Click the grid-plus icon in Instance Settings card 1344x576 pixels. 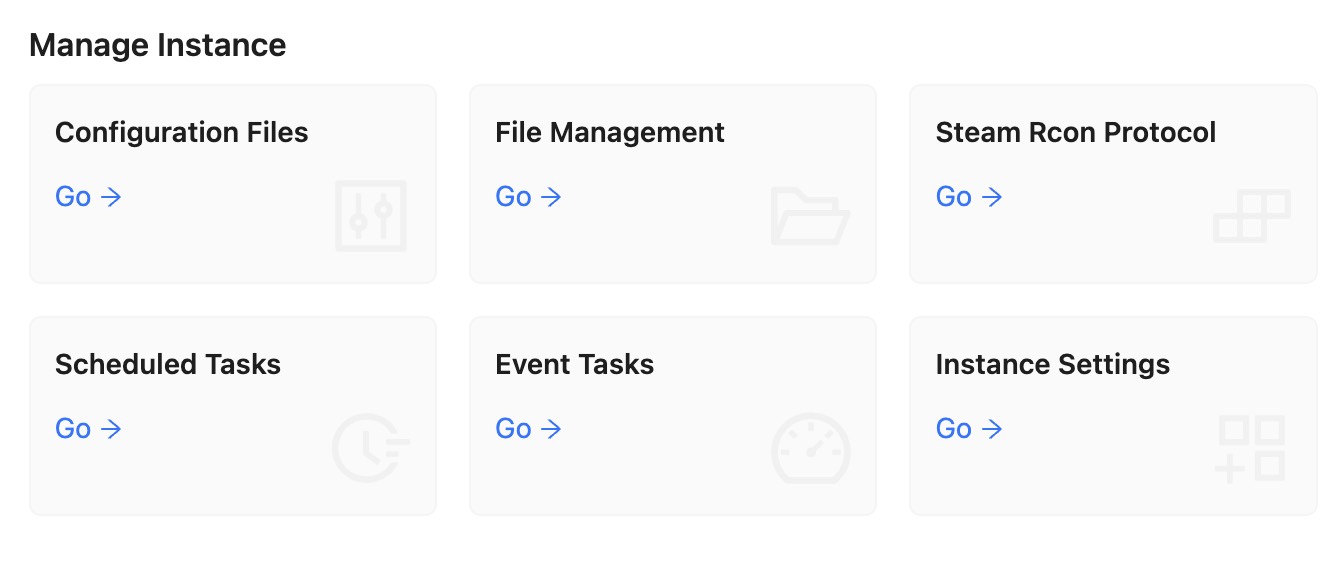pyautogui.click(x=1252, y=449)
